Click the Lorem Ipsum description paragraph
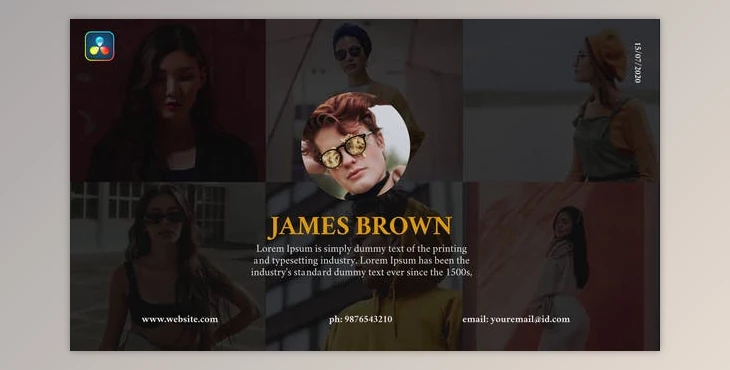The height and width of the screenshot is (370, 730). pyautogui.click(x=361, y=260)
